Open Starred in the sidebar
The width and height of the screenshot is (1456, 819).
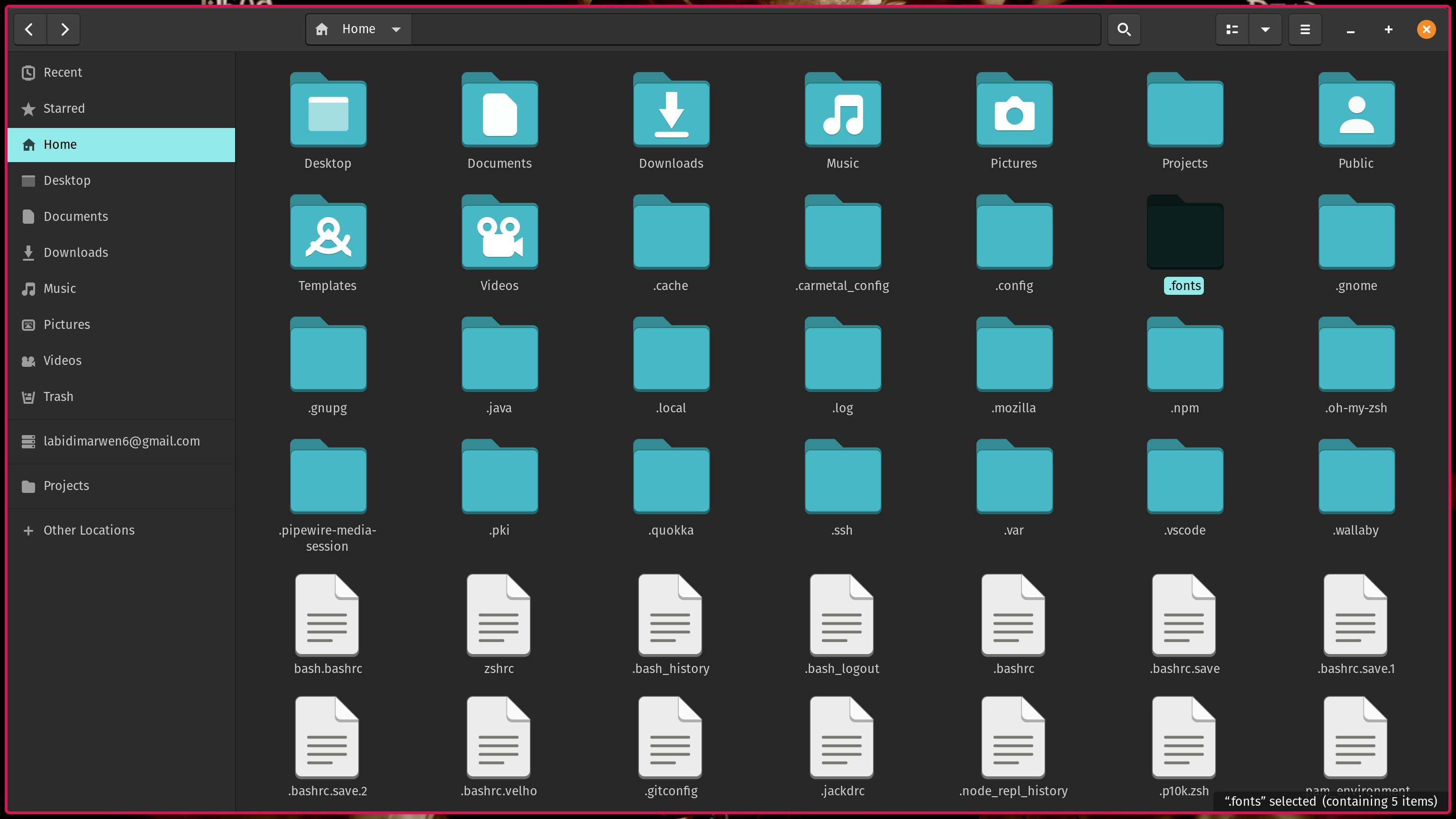[x=121, y=109]
